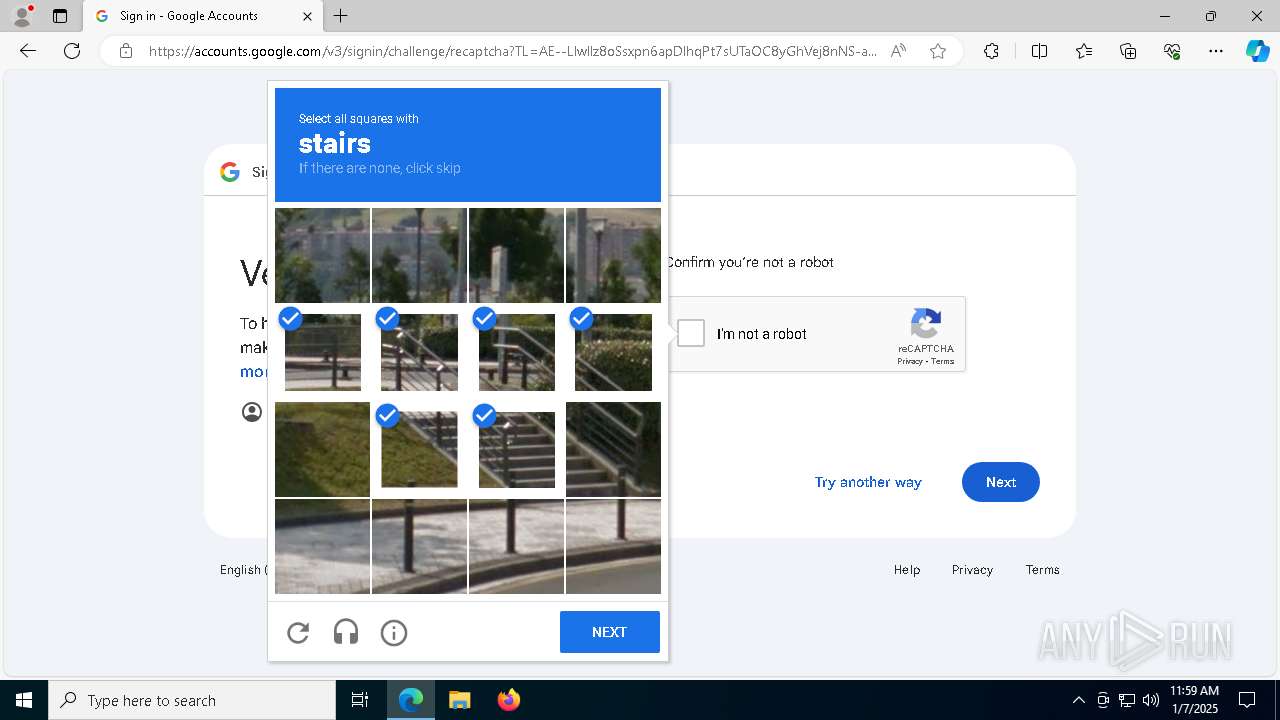Deselect the checked bench tile in the second row
Screen dimensions: 1280x720
pyautogui.click(x=322, y=352)
